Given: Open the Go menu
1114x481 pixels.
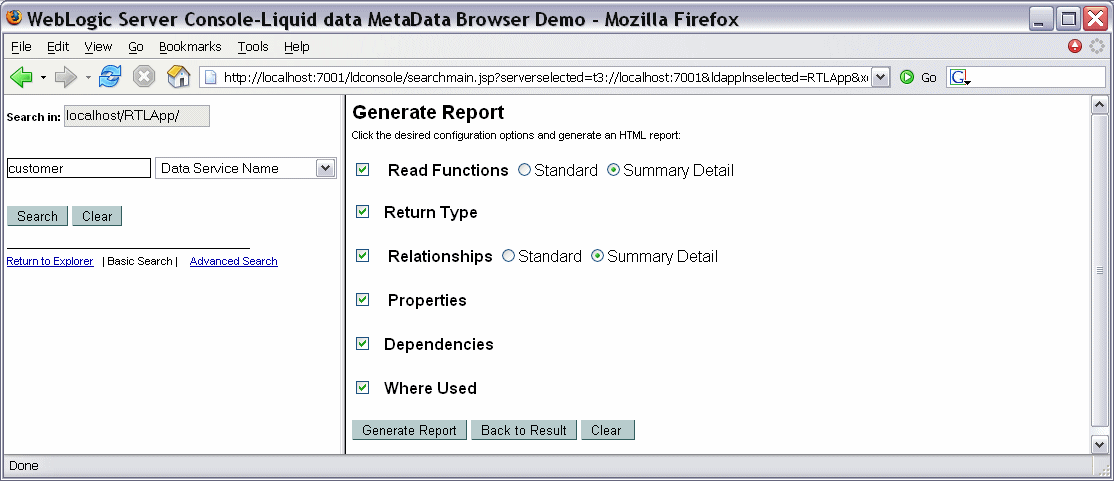Looking at the screenshot, I should (136, 47).
